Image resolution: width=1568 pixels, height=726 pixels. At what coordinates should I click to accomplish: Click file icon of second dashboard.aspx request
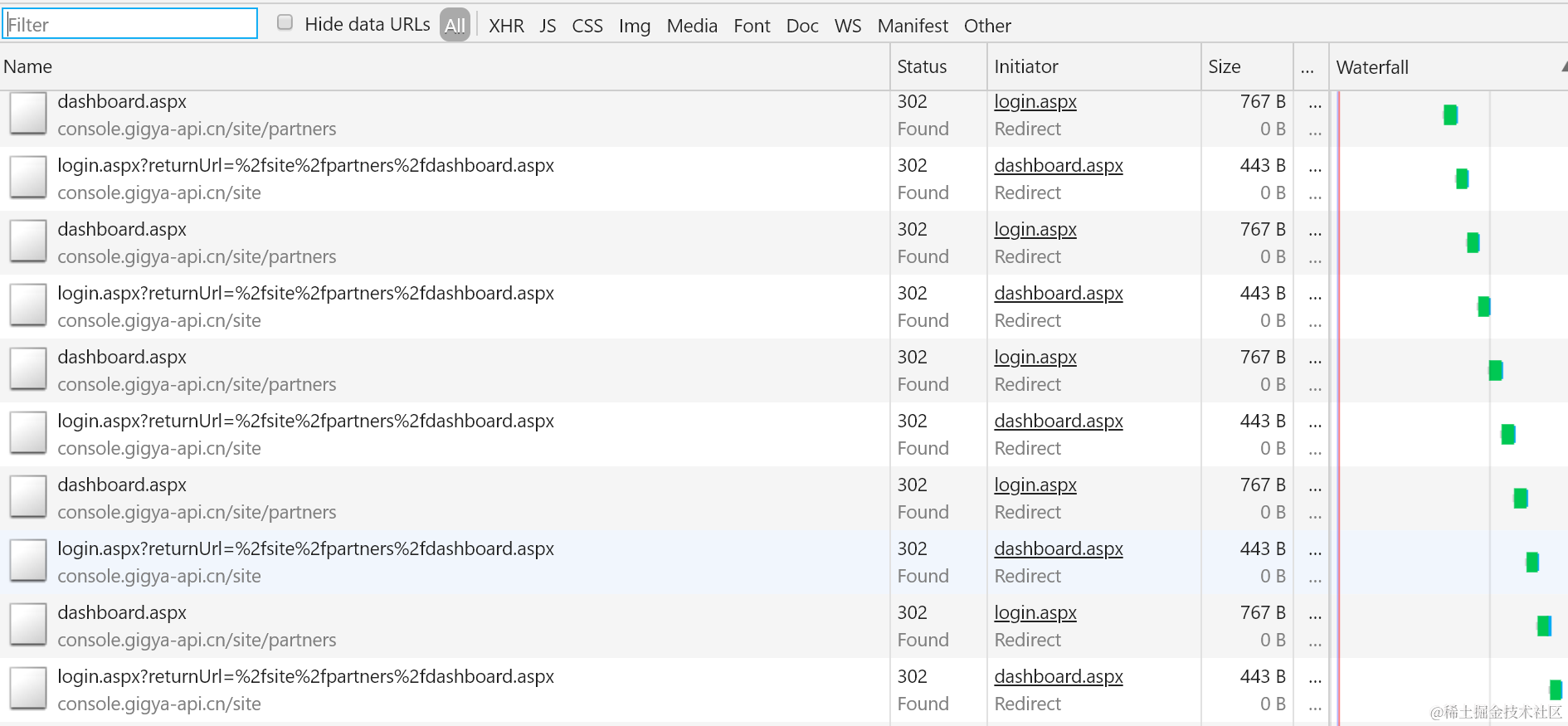pyautogui.click(x=28, y=241)
